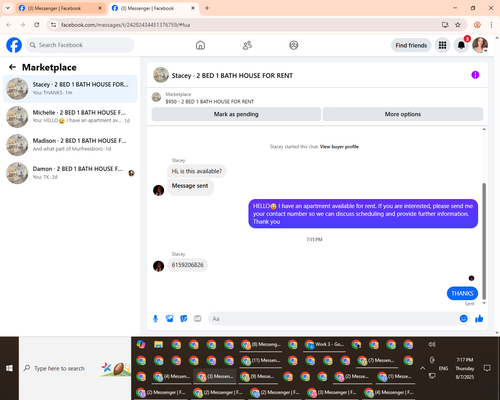Viewport: 500px width, 400px height.
Task: Click the Find friends button
Action: [x=411, y=45]
